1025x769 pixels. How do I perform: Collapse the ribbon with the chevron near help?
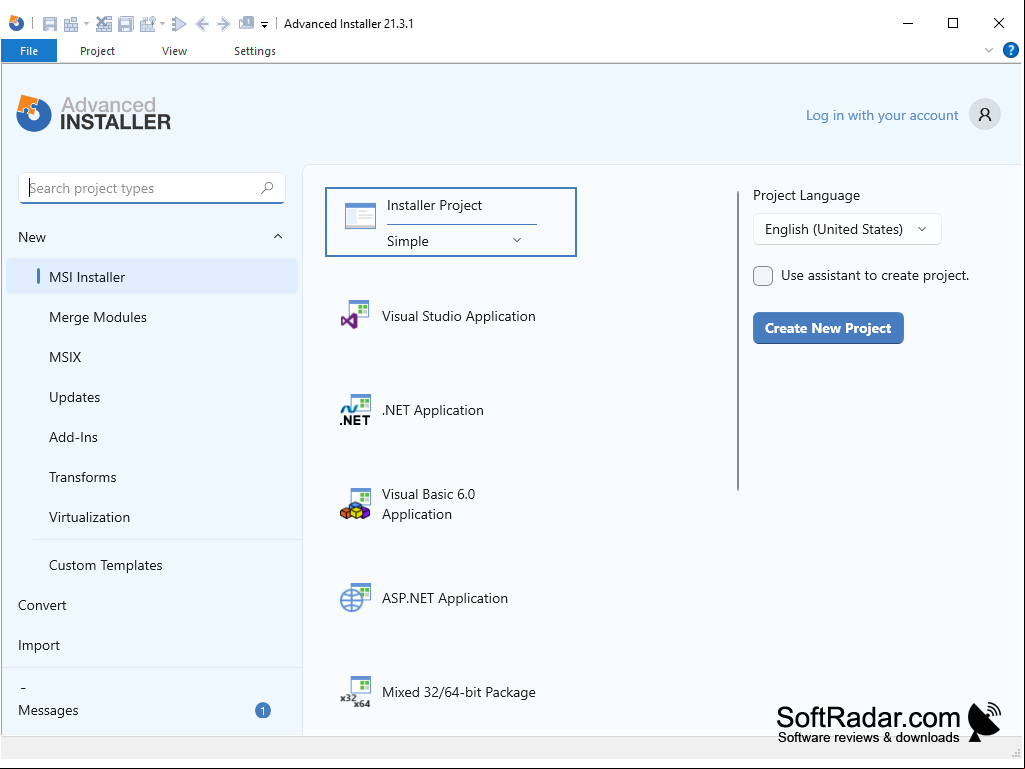pyautogui.click(x=988, y=50)
